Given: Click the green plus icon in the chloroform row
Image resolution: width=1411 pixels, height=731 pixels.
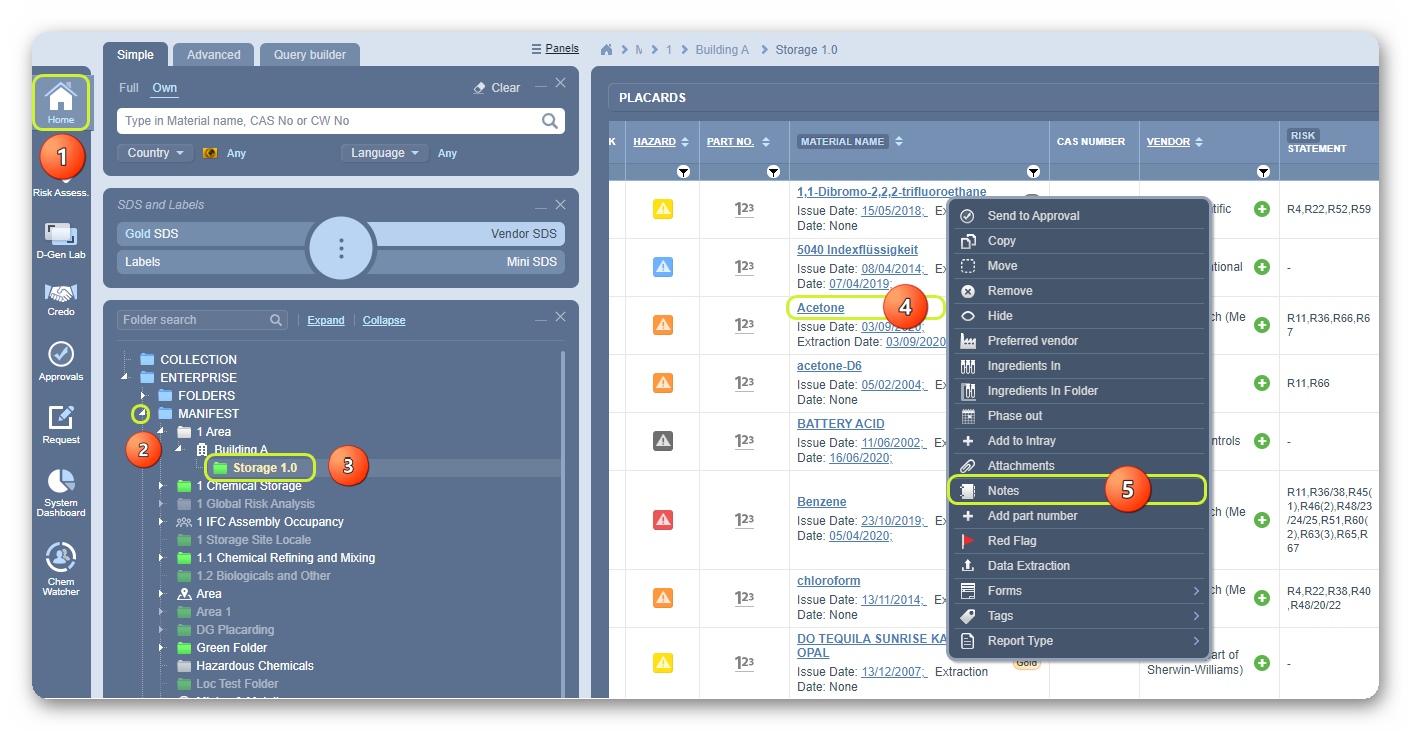Looking at the screenshot, I should tap(1262, 598).
